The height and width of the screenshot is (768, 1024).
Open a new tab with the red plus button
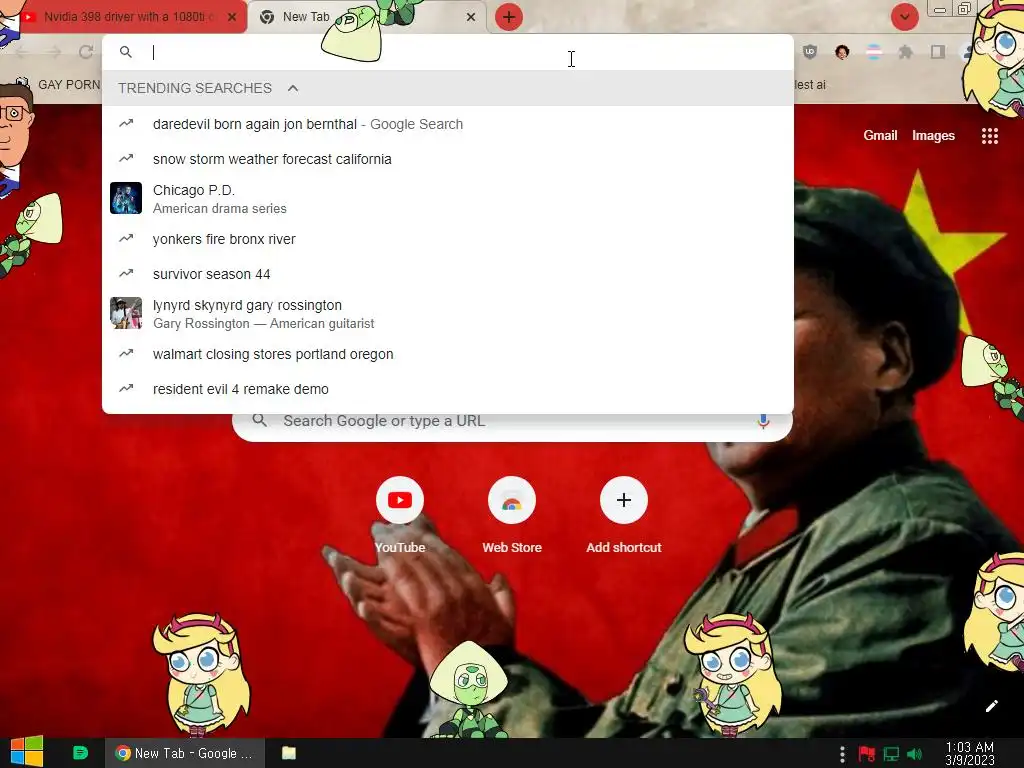coord(509,17)
